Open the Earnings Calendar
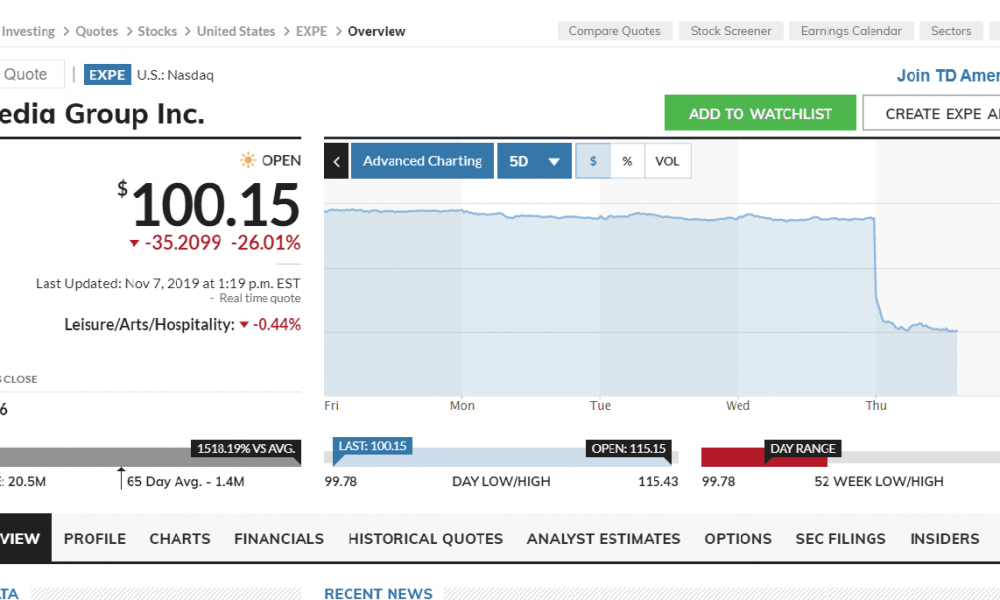Screen dimensions: 1000x600 851,31
